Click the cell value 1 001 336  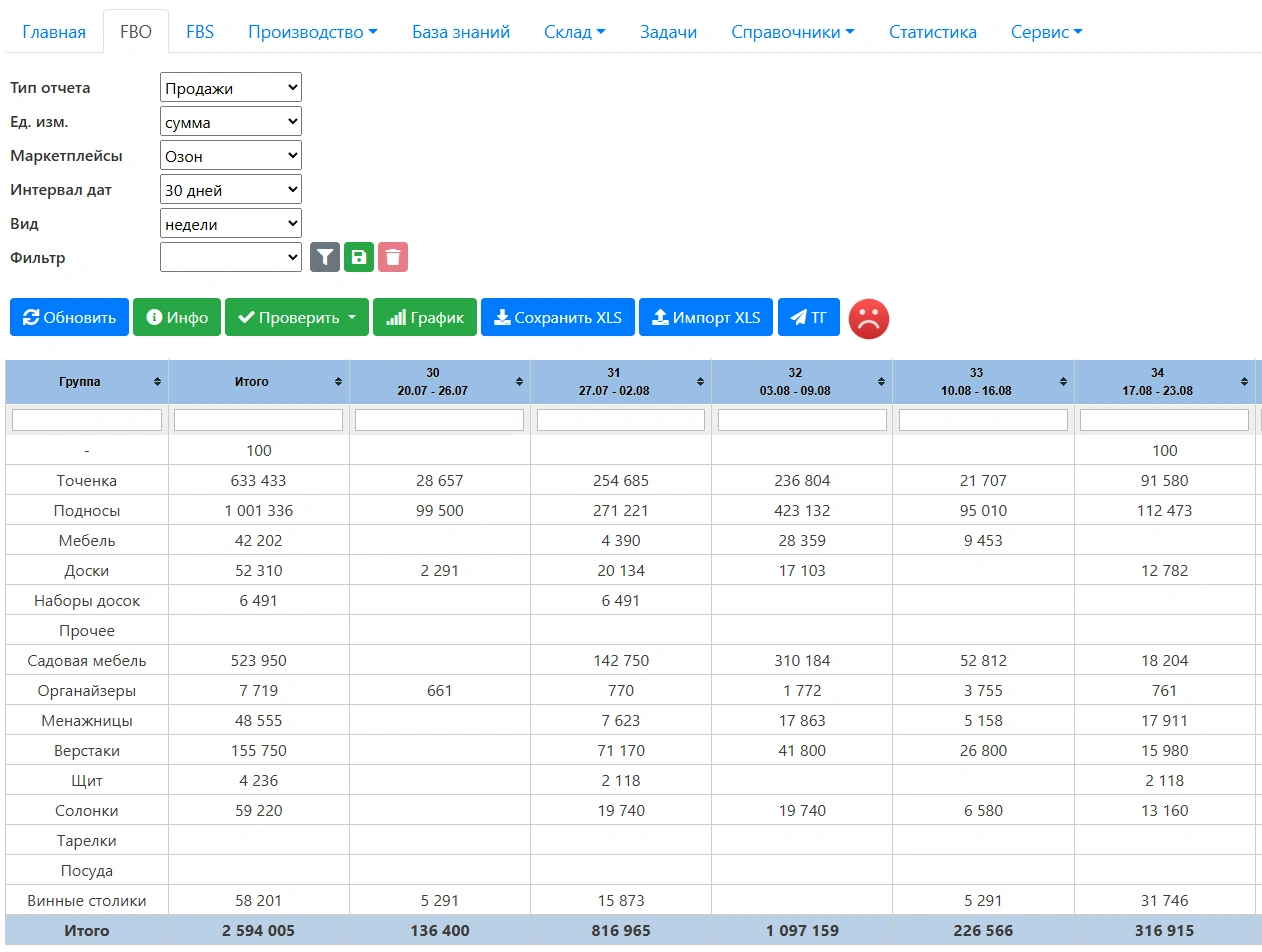(259, 510)
